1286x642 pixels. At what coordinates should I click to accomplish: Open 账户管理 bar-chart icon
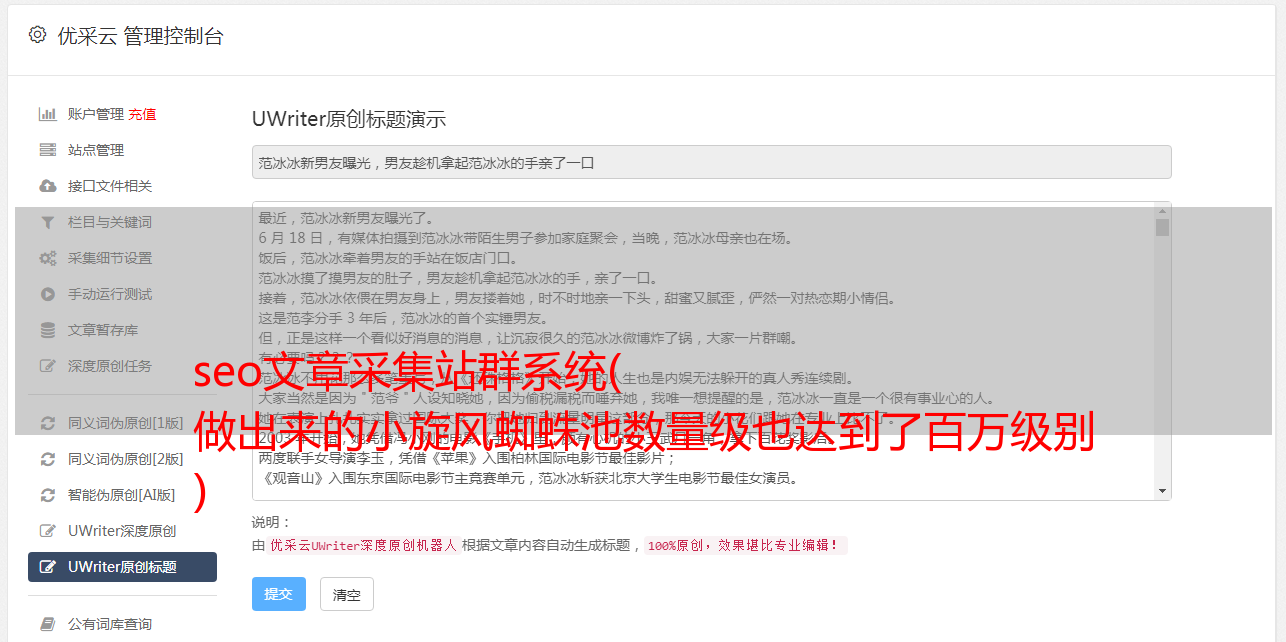pos(47,114)
